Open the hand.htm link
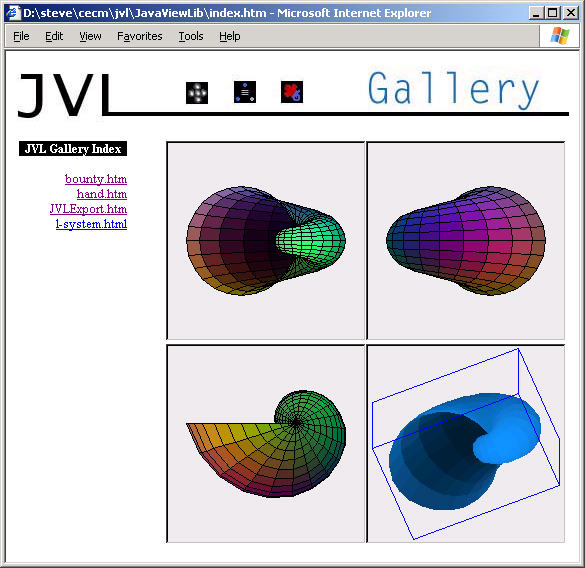Image resolution: width=585 pixels, height=568 pixels. (x=102, y=194)
